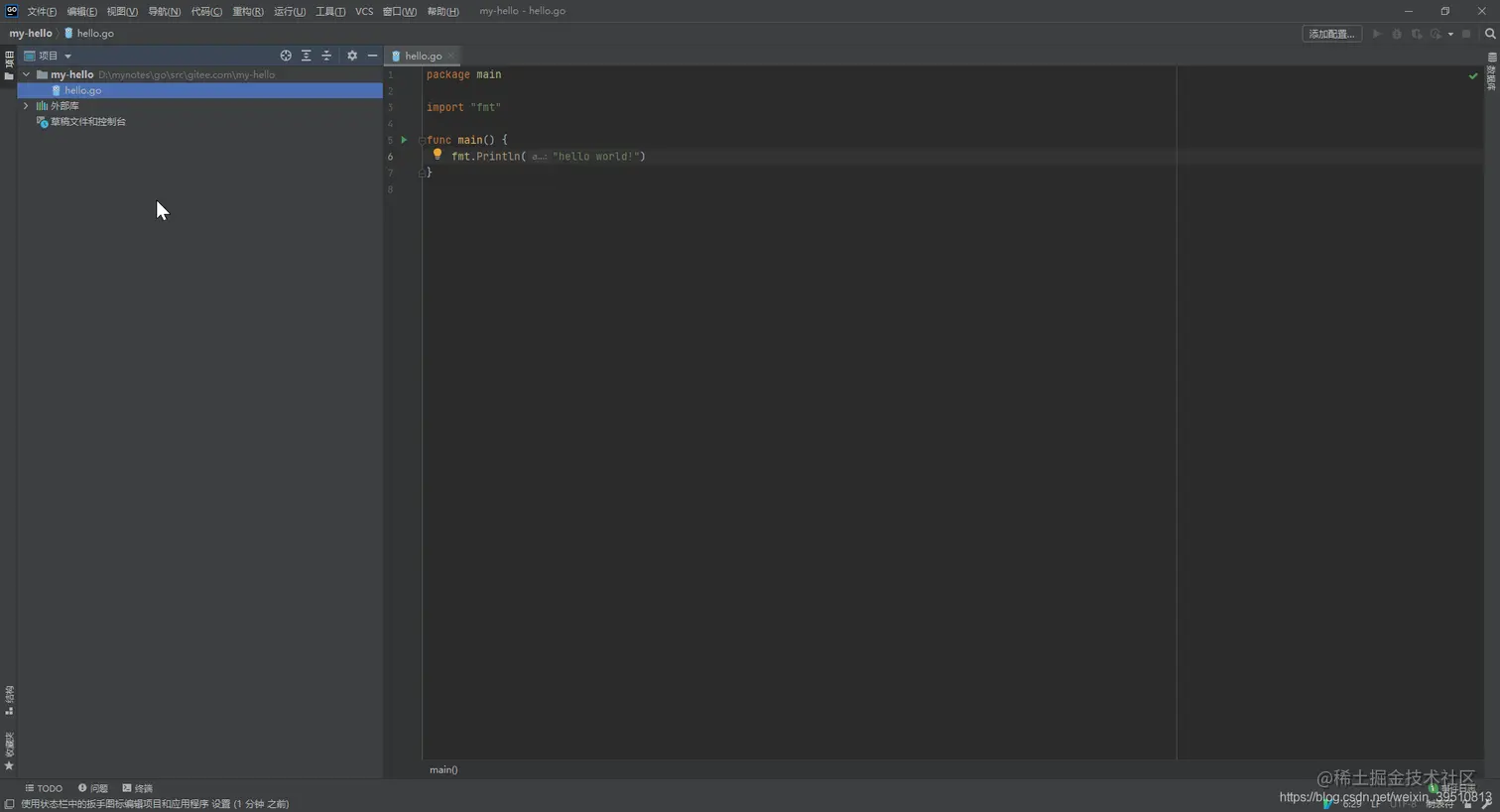Click my-hello breadcrumb in navigation bar
Screen dimensions: 1500x812
coord(31,34)
